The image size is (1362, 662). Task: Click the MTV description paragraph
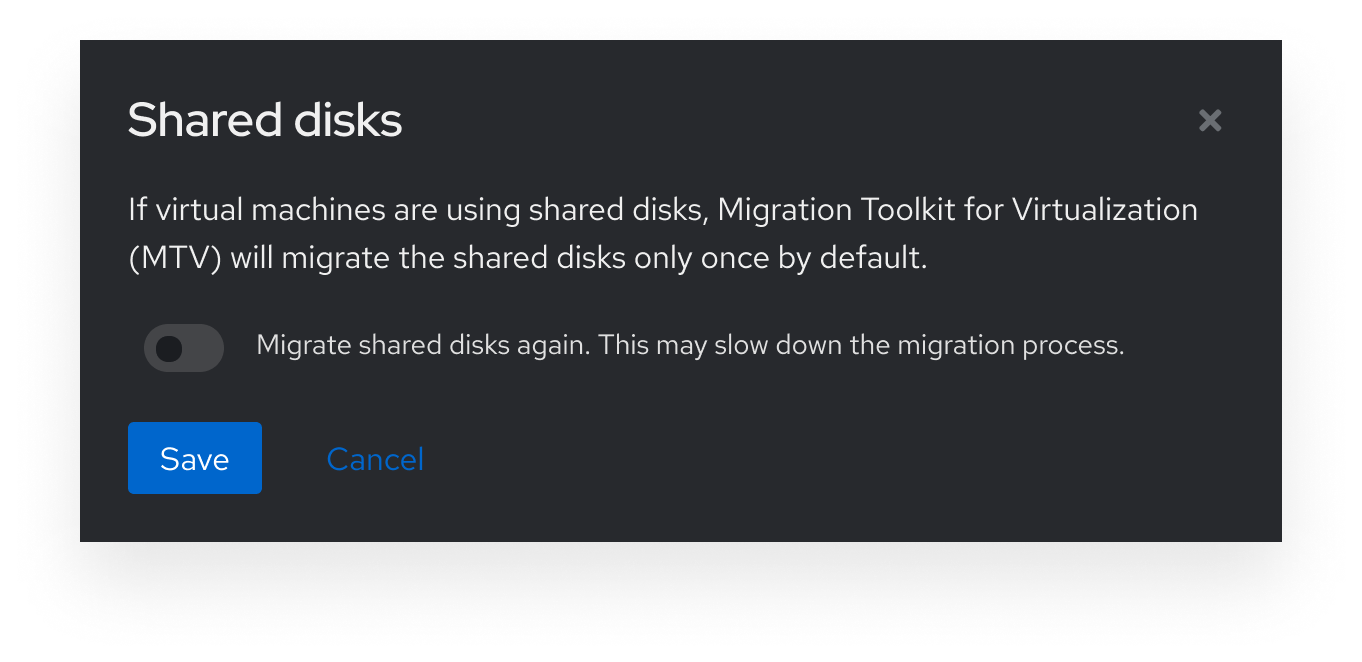click(662, 234)
